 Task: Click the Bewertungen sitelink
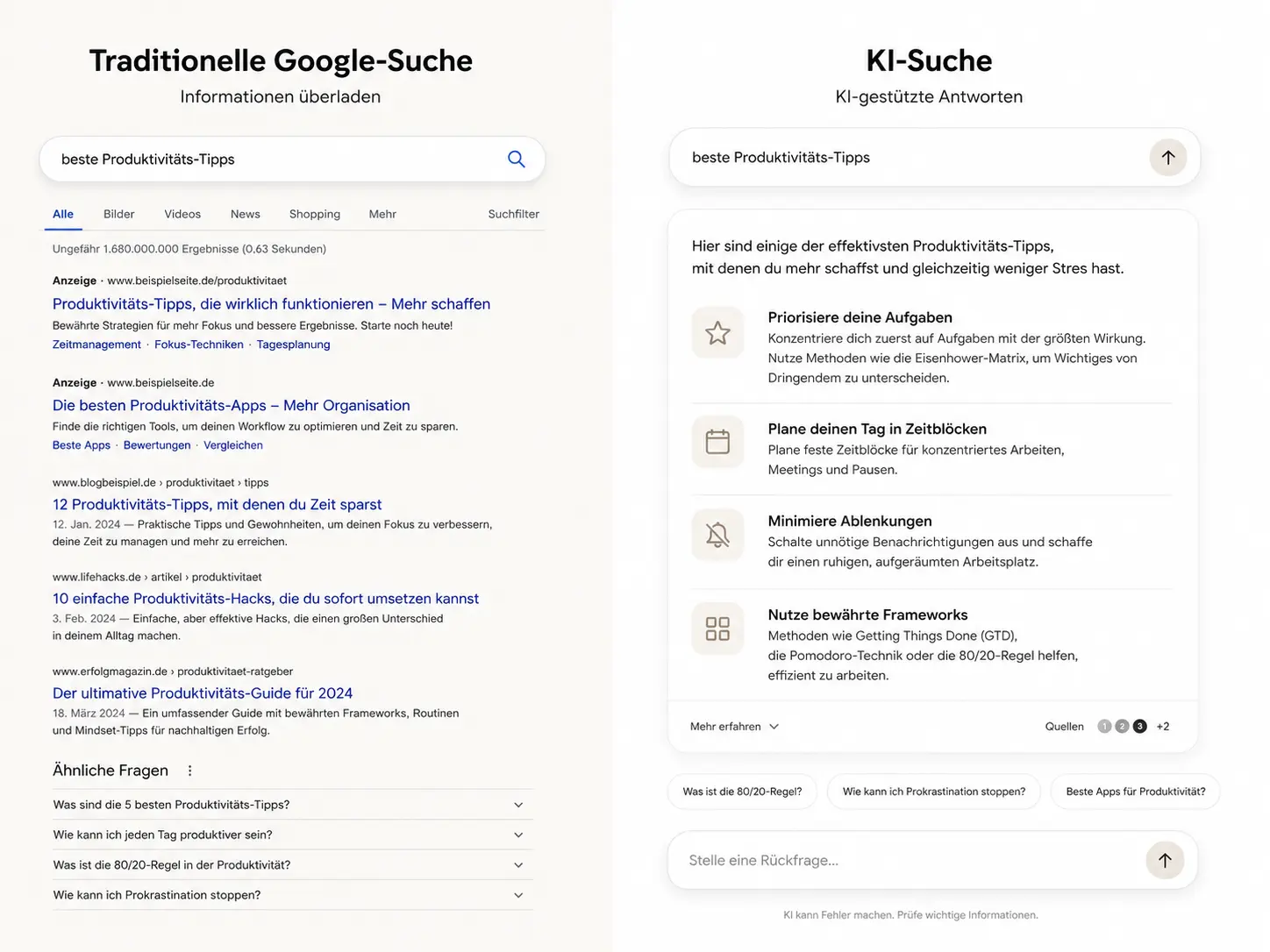157,445
